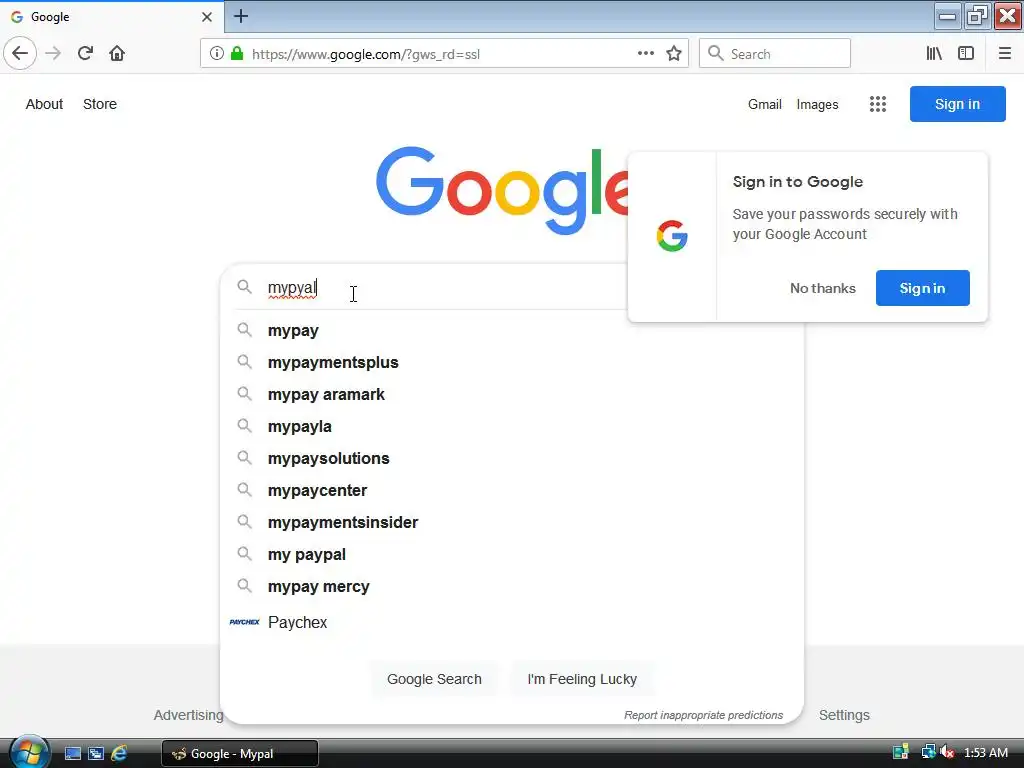Show site information icon in address bar
Image resolution: width=1024 pixels, height=768 pixels.
coord(217,54)
